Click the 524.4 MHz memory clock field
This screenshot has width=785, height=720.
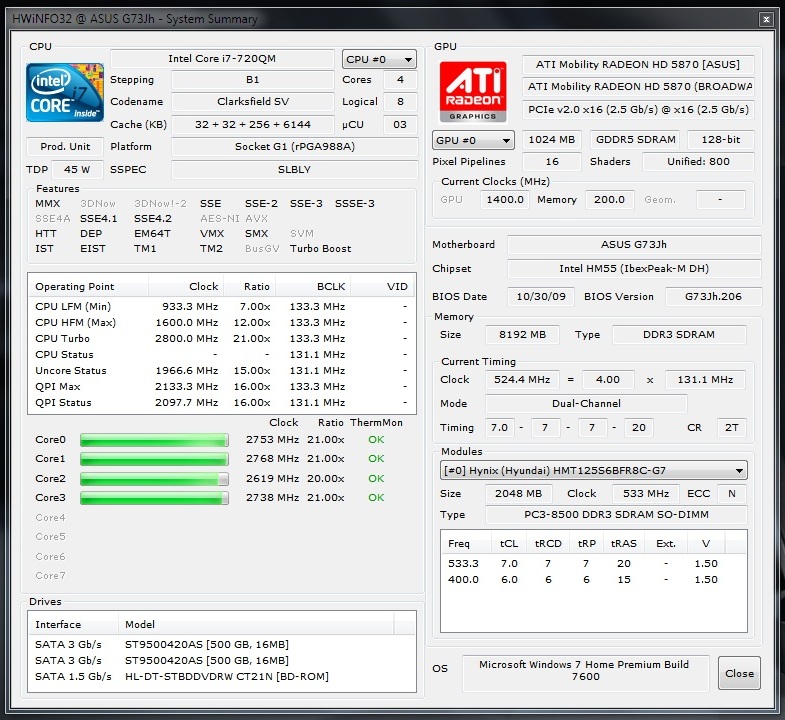pos(522,380)
